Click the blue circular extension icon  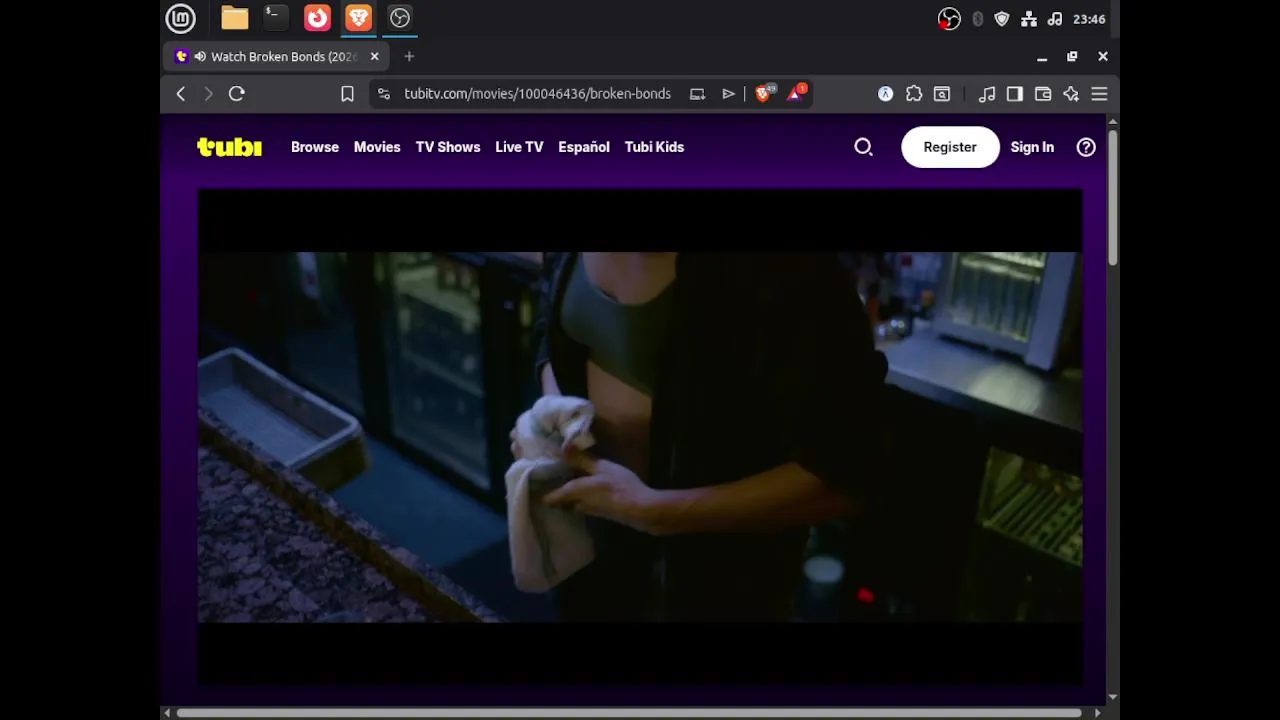(885, 94)
